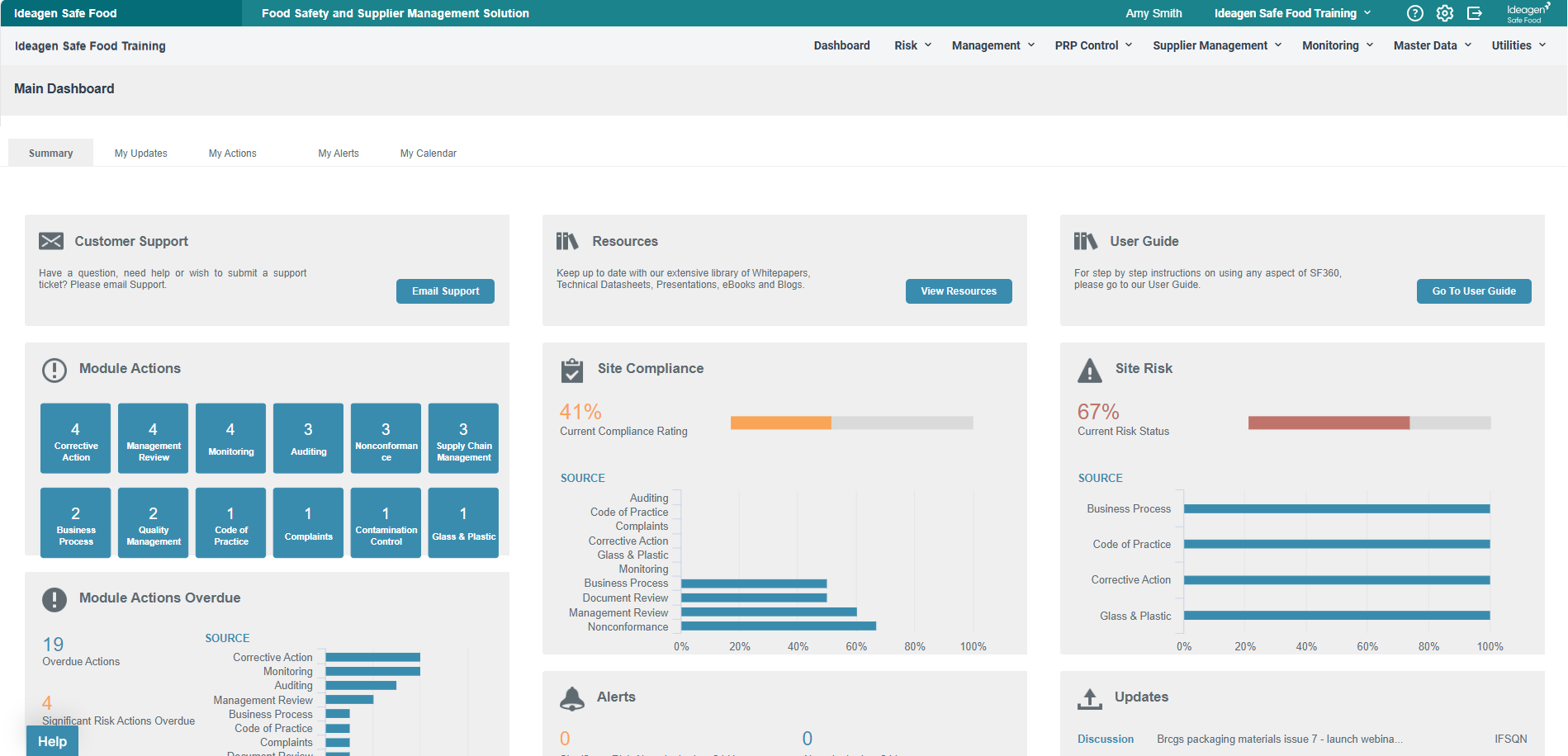This screenshot has height=756, width=1568.
Task: Select the My Calendar tab
Action: click(x=428, y=154)
